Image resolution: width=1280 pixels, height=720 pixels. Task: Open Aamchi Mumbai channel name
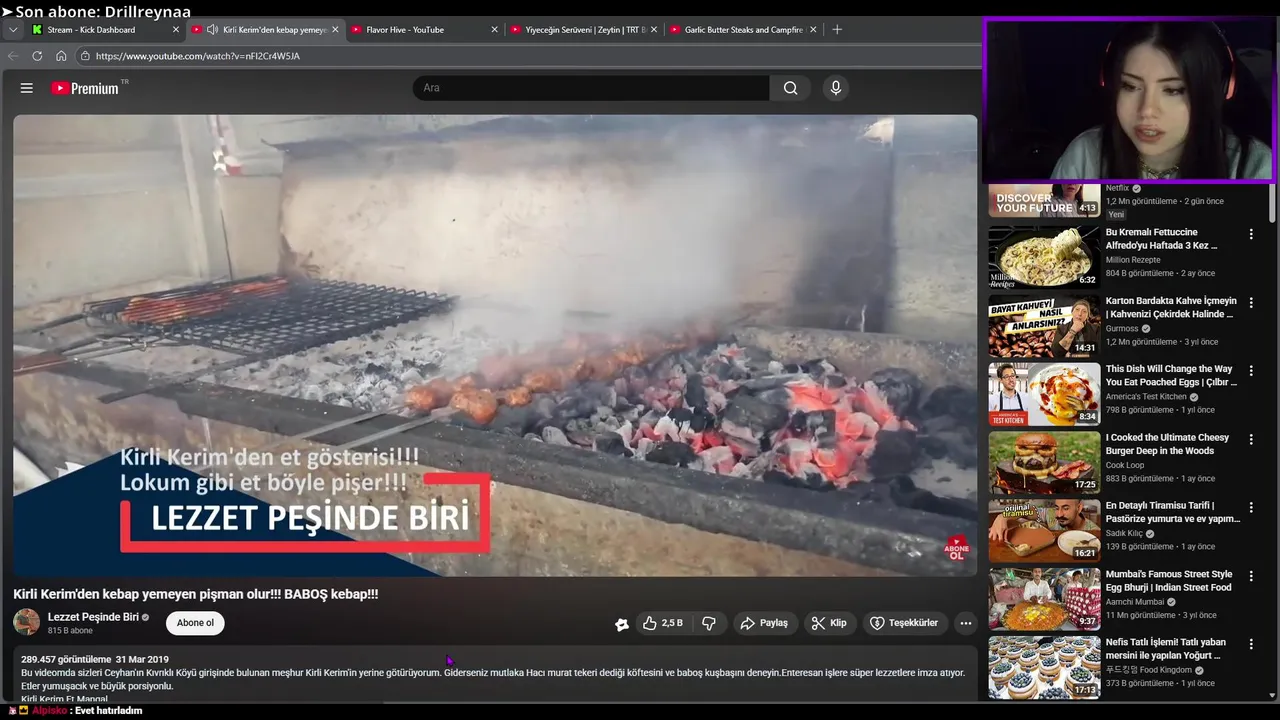pyautogui.click(x=1135, y=602)
